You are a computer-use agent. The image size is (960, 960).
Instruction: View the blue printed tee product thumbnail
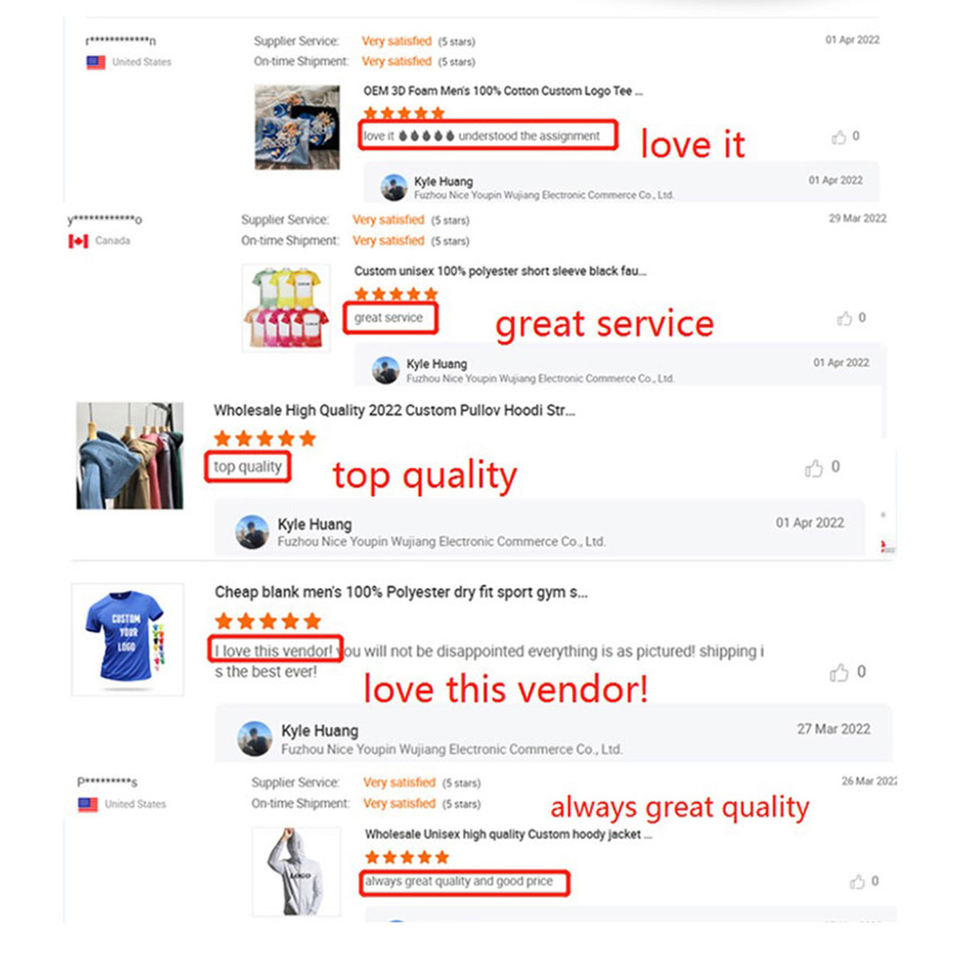coord(297,127)
